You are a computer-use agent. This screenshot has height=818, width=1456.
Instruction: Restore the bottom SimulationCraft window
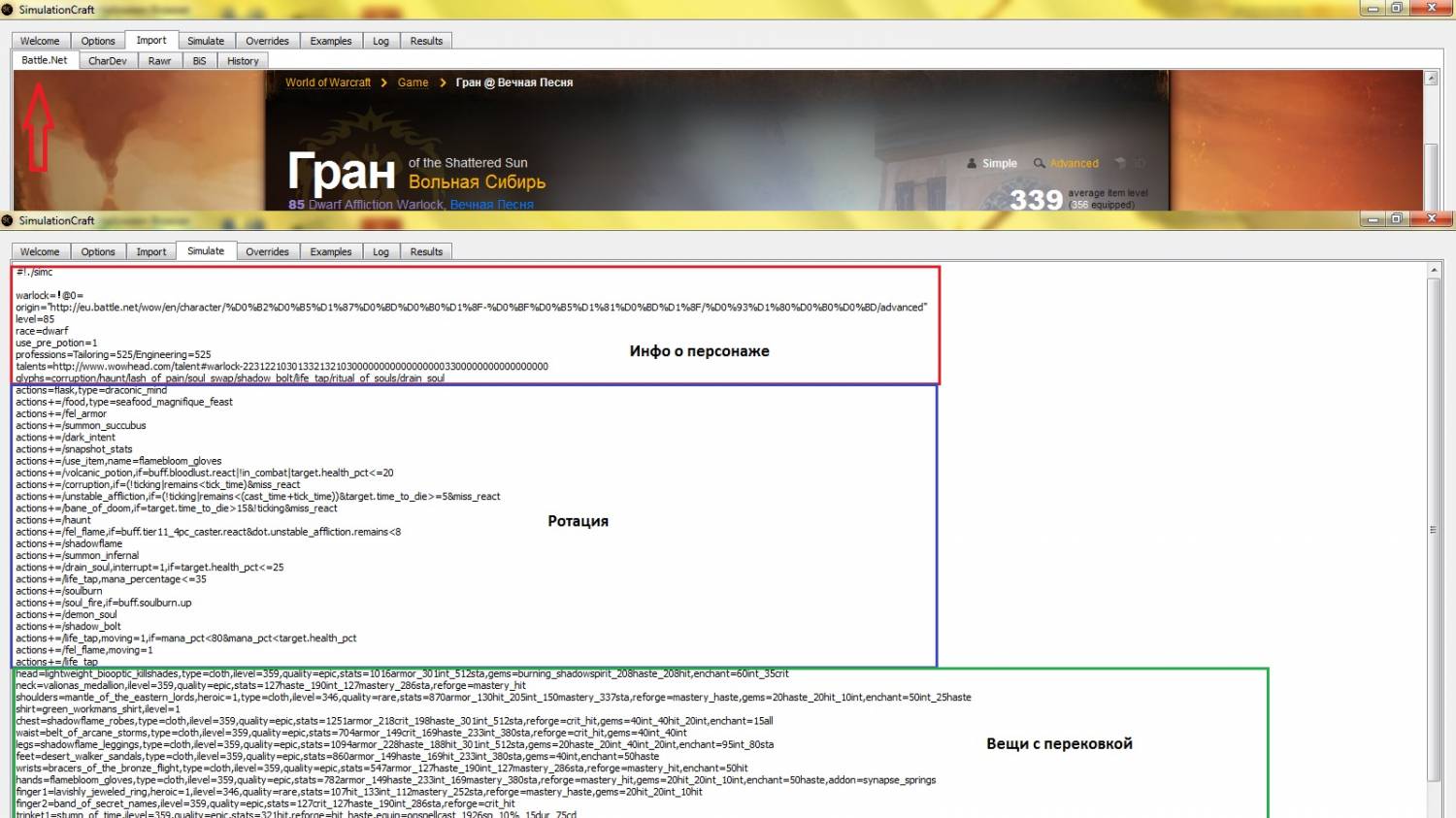(x=1397, y=218)
